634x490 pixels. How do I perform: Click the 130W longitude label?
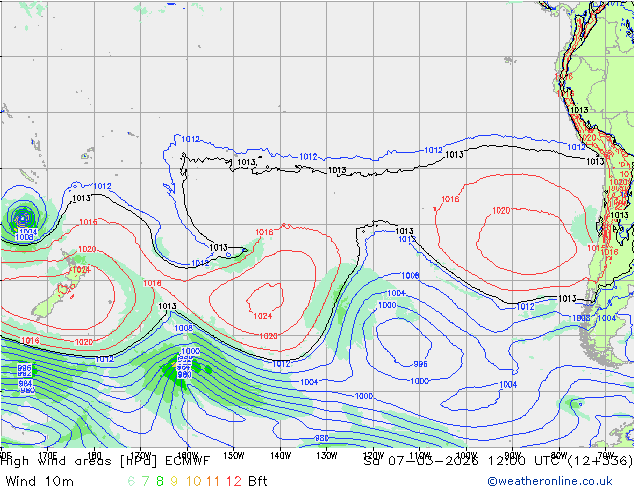pos(326,456)
